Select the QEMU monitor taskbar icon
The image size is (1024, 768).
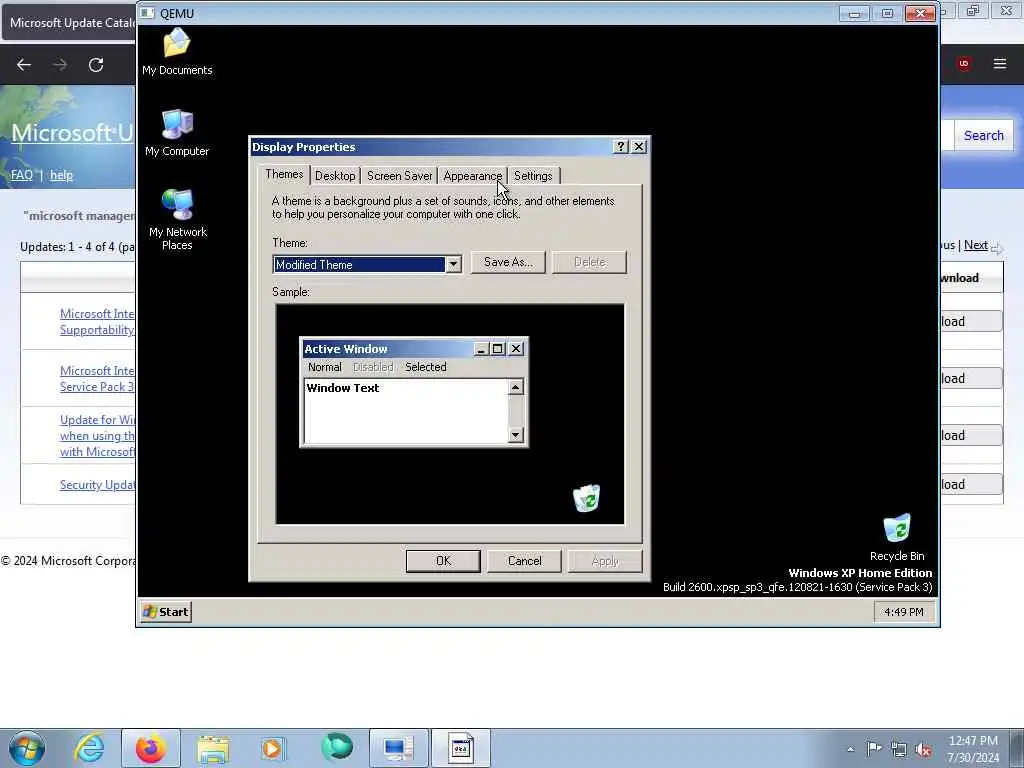click(398, 748)
